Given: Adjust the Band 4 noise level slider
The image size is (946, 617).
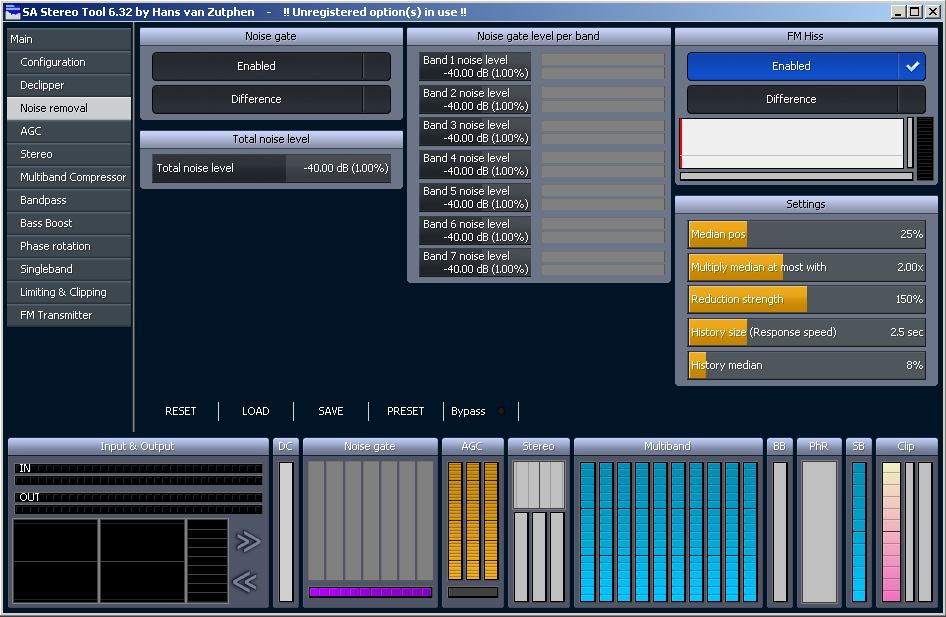Looking at the screenshot, I should [x=475, y=165].
